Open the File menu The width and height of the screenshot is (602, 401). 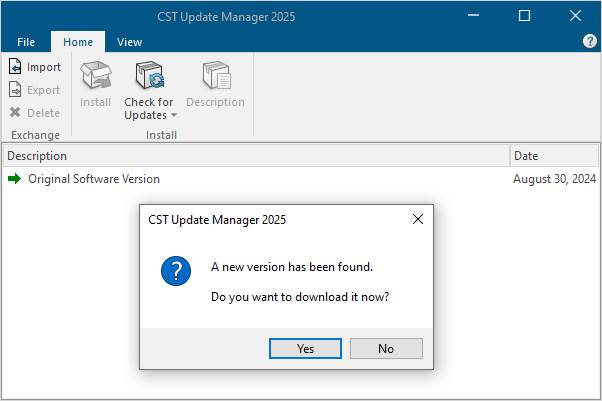click(x=26, y=42)
